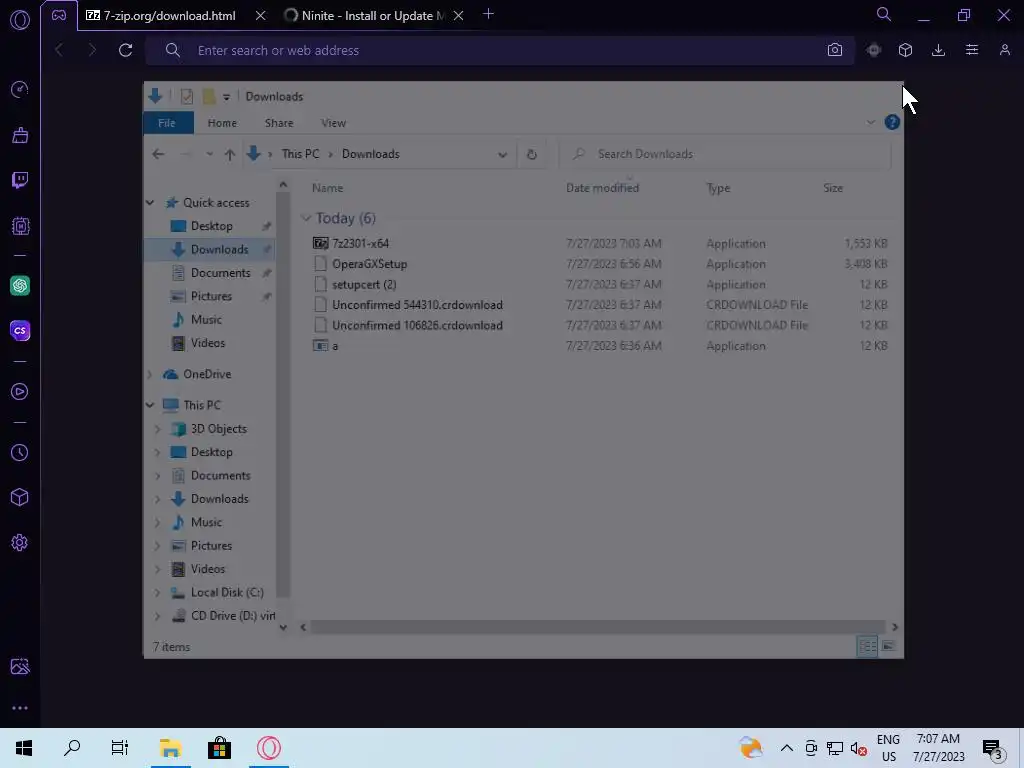Click the Opera address bar field
This screenshot has width=1024, height=768.
click(x=500, y=50)
